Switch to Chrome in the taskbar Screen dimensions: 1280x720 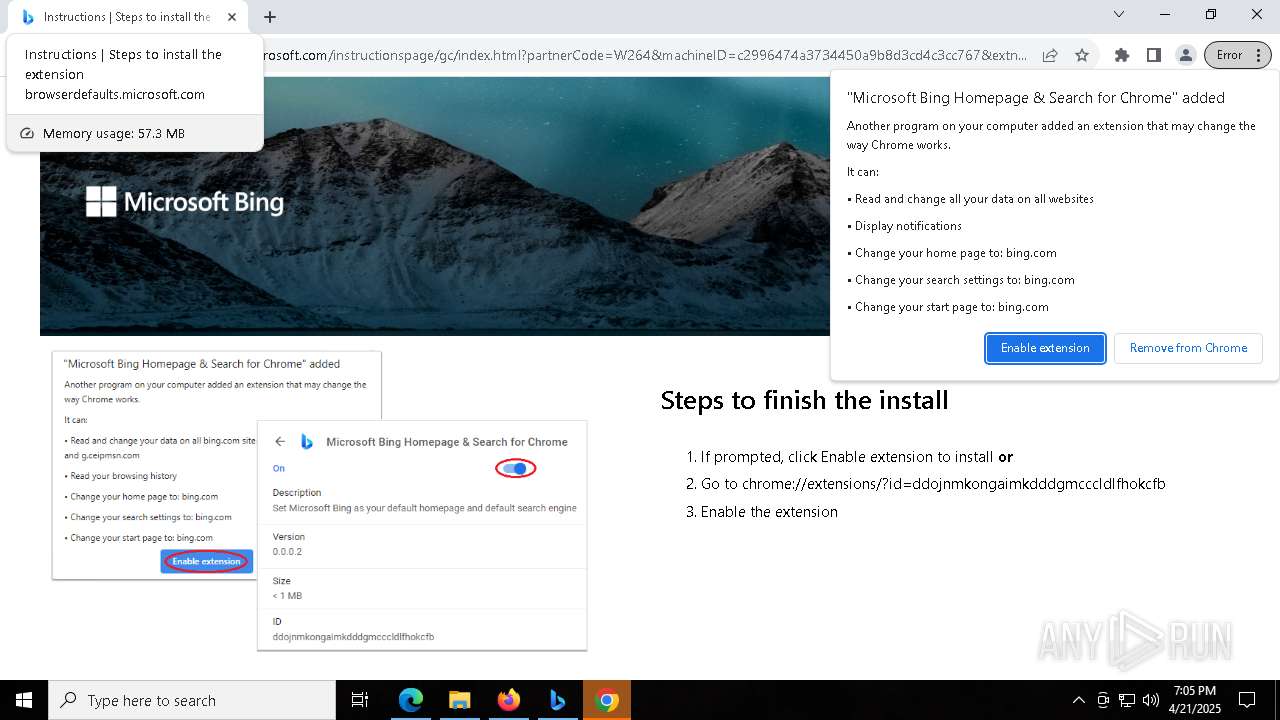click(606, 700)
